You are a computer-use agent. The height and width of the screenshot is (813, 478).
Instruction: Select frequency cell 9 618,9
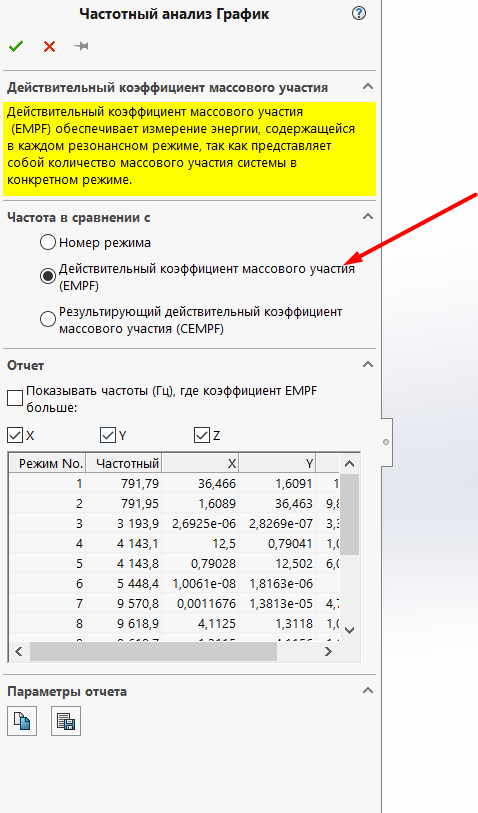123,623
